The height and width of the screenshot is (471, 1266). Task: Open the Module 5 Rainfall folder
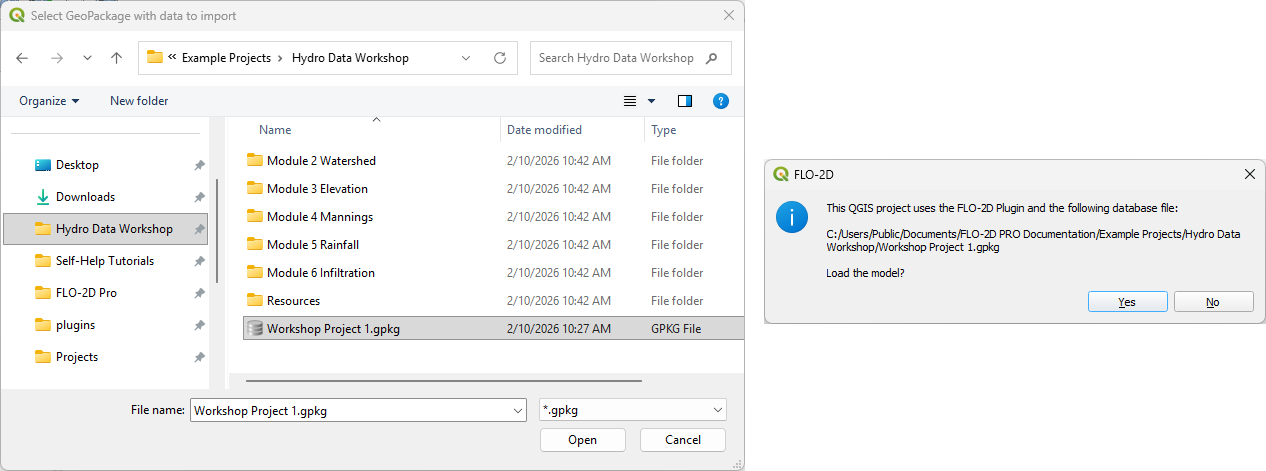pyautogui.click(x=313, y=245)
